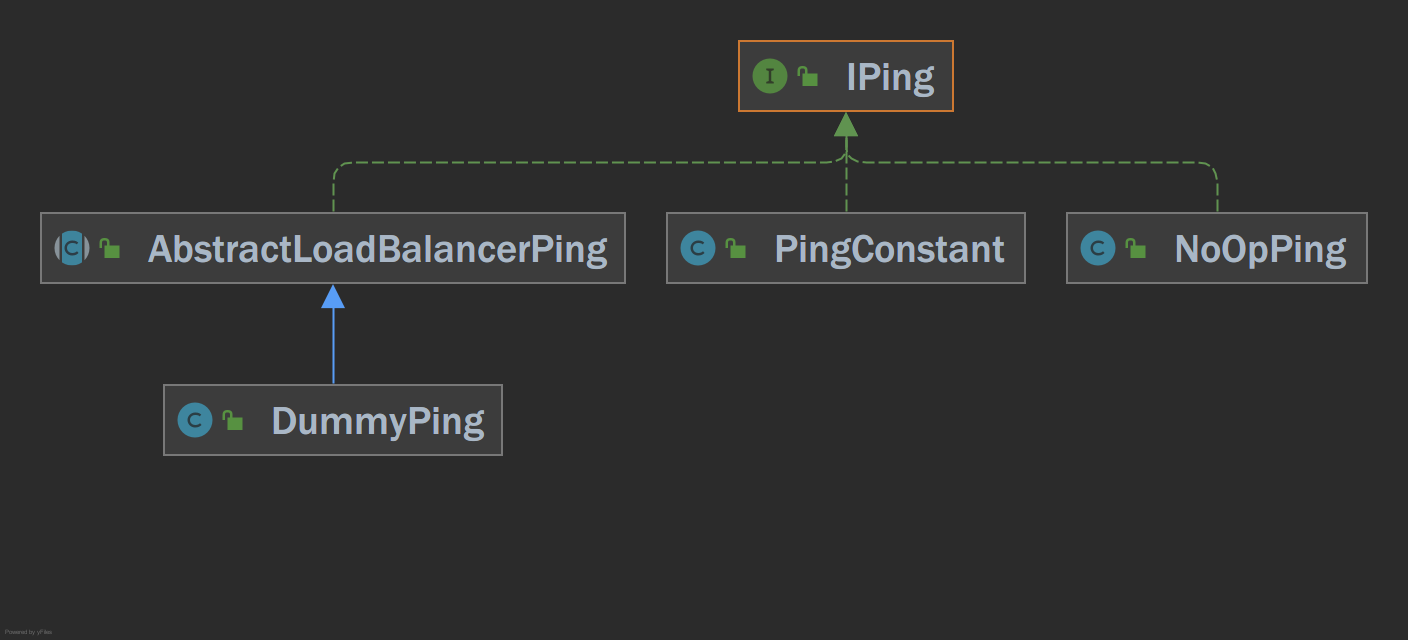Select the PingConstant node label

890,249
